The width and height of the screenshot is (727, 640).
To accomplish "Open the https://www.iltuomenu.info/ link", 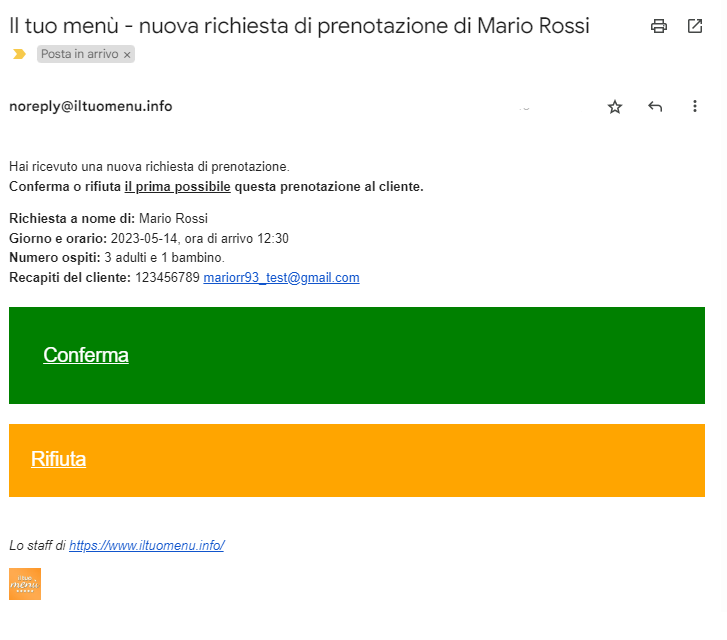I will (147, 545).
